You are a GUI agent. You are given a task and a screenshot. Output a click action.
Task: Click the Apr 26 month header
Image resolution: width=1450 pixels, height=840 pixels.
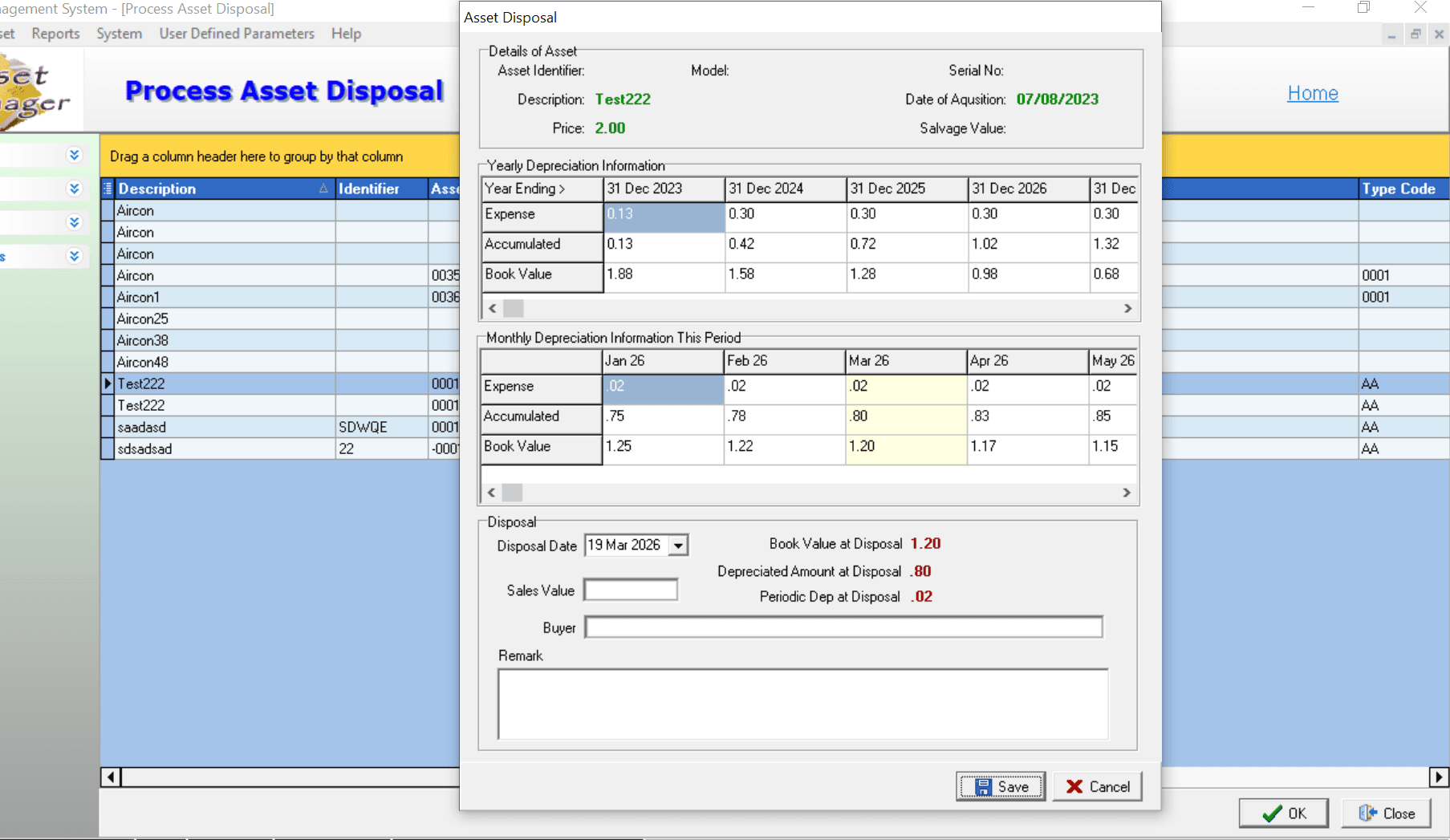coord(1027,361)
